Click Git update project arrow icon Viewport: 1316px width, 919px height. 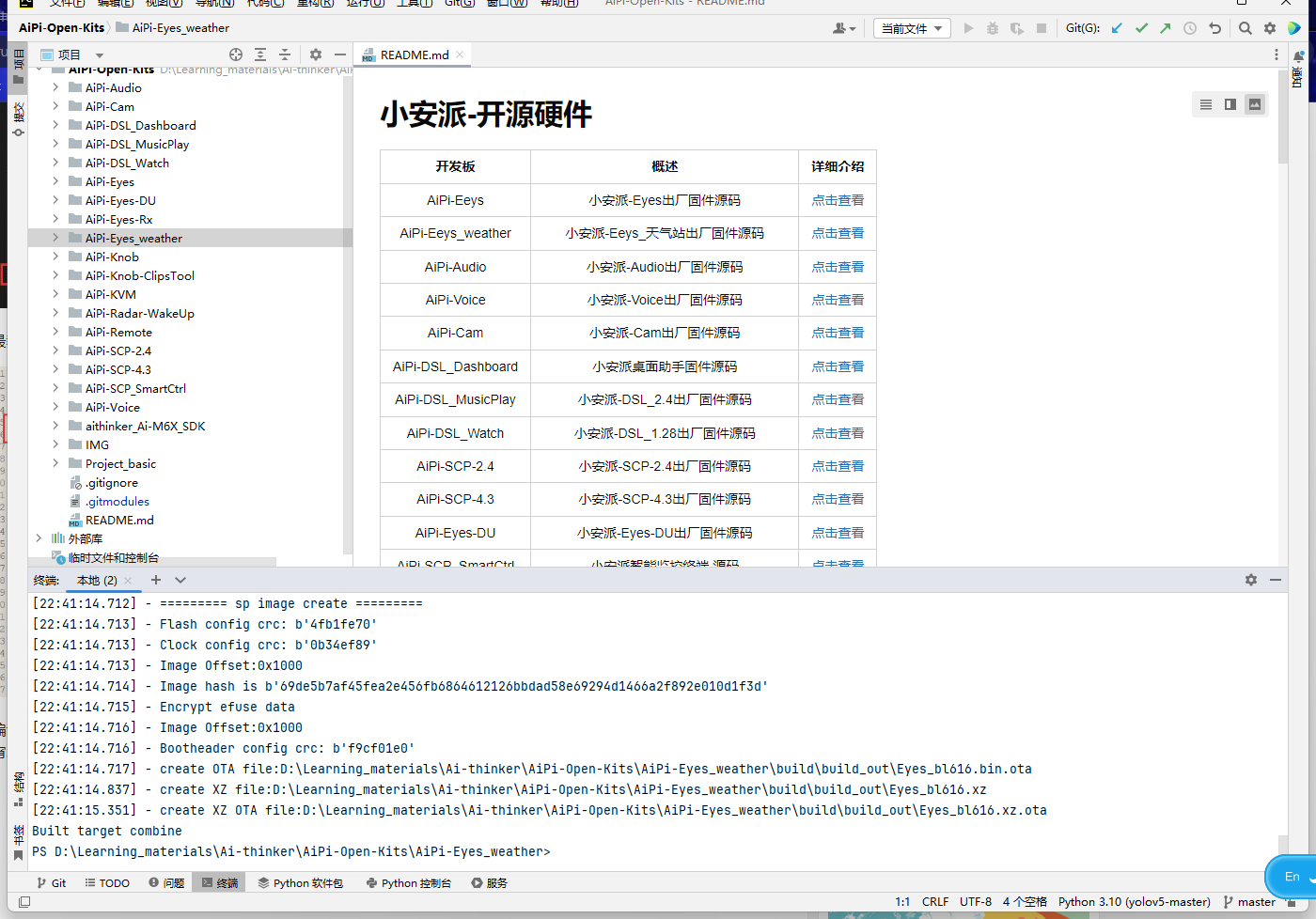(x=1117, y=28)
